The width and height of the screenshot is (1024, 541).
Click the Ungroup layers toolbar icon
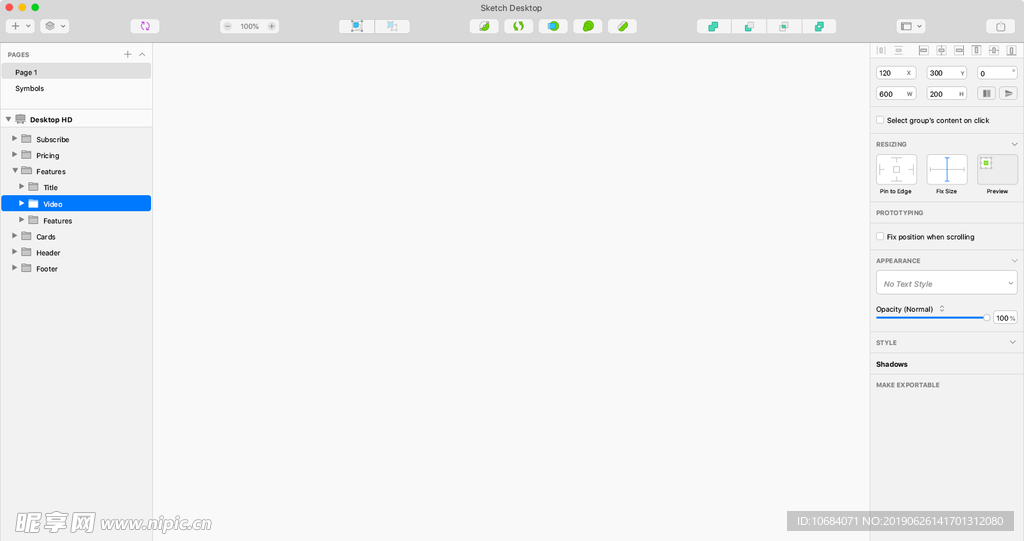(x=392, y=26)
